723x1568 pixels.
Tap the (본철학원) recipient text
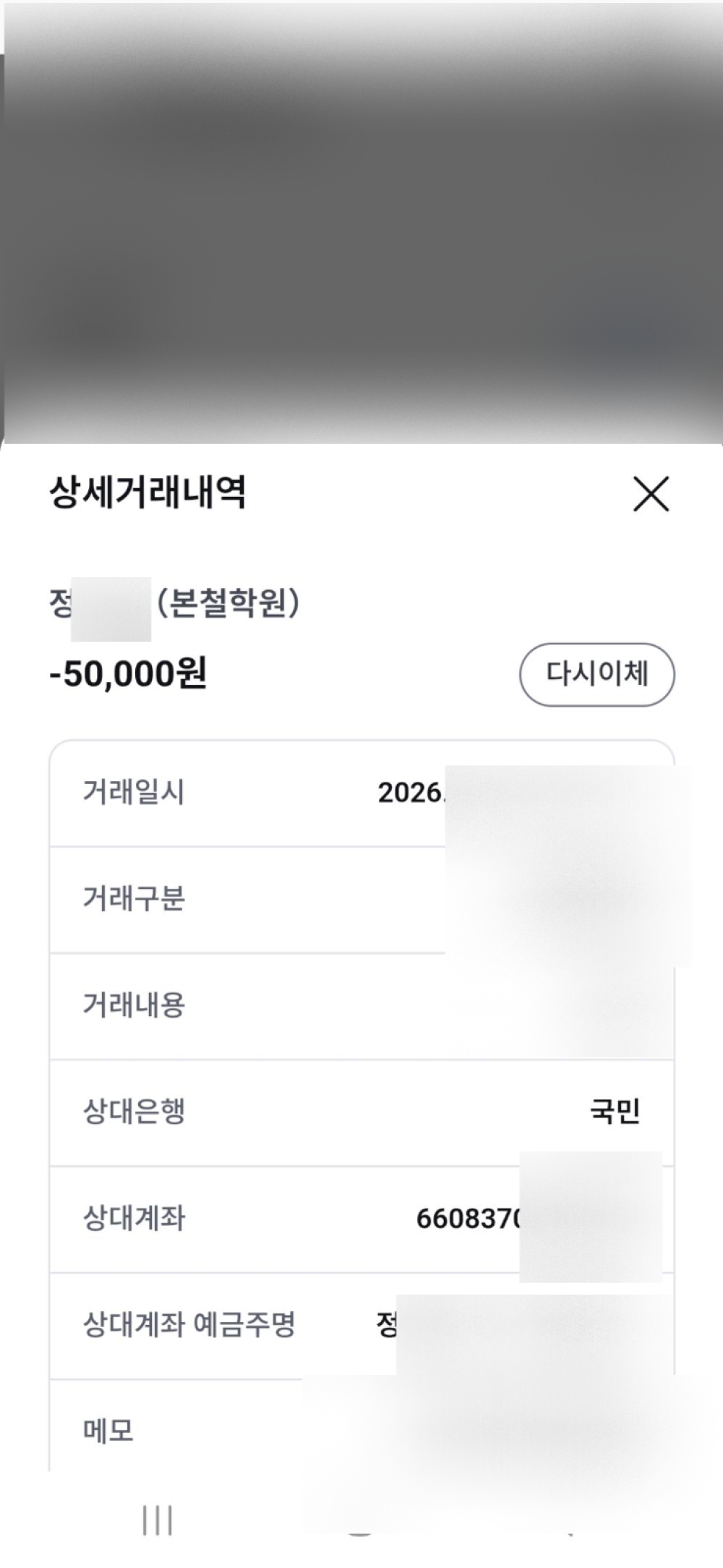(x=228, y=603)
